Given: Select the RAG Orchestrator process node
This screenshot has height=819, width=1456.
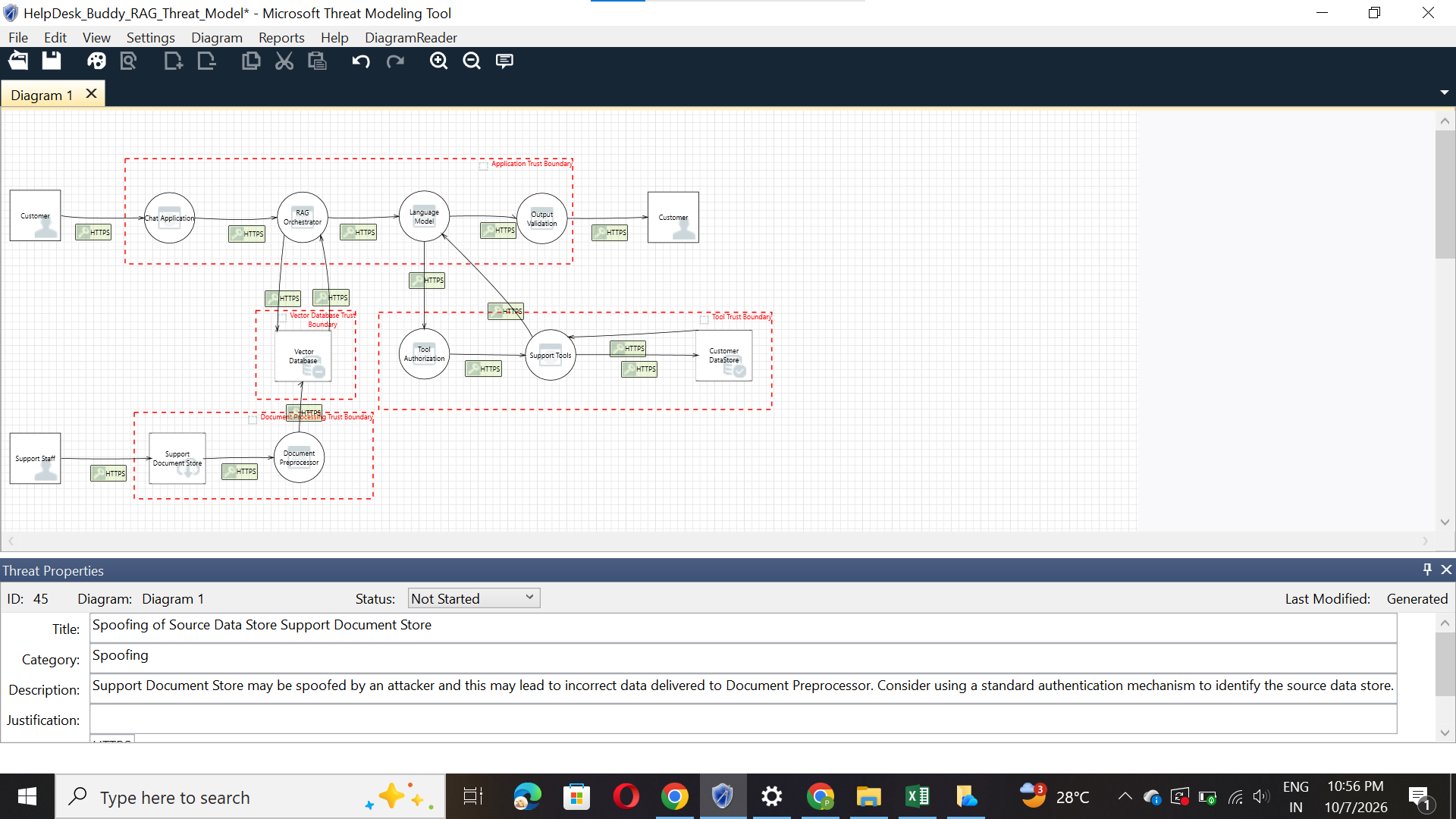Looking at the screenshot, I should [303, 218].
